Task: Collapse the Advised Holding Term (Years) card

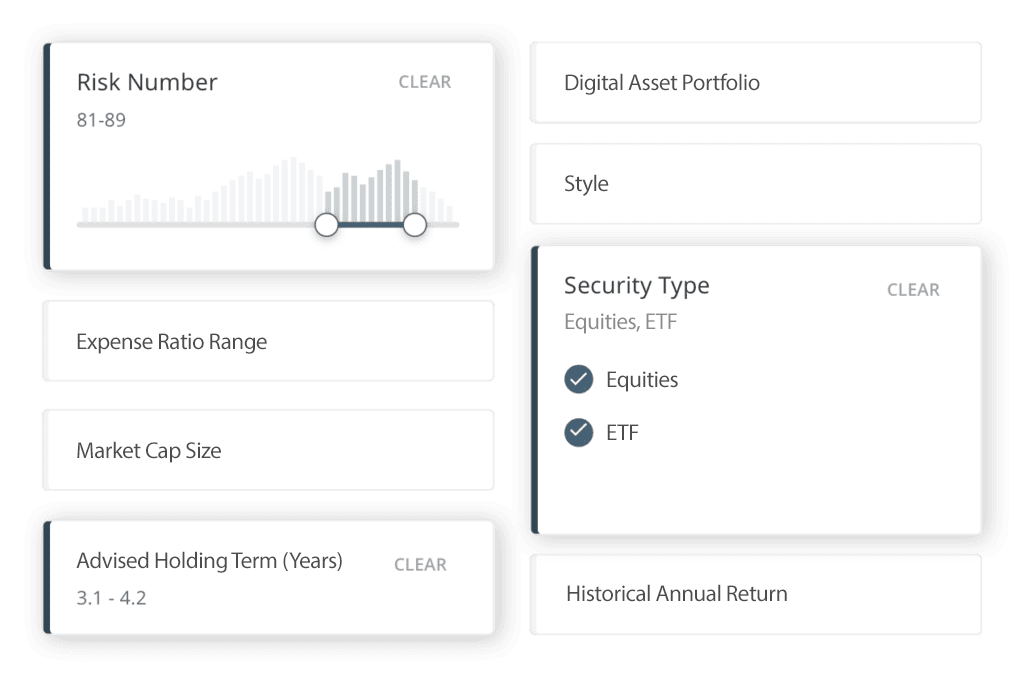Action: (210, 561)
